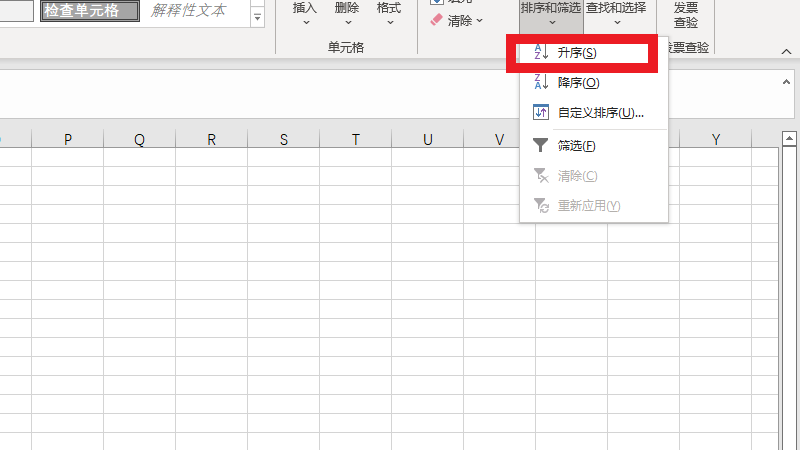This screenshot has width=800, height=450.
Task: Select column P header
Action: (x=67, y=140)
